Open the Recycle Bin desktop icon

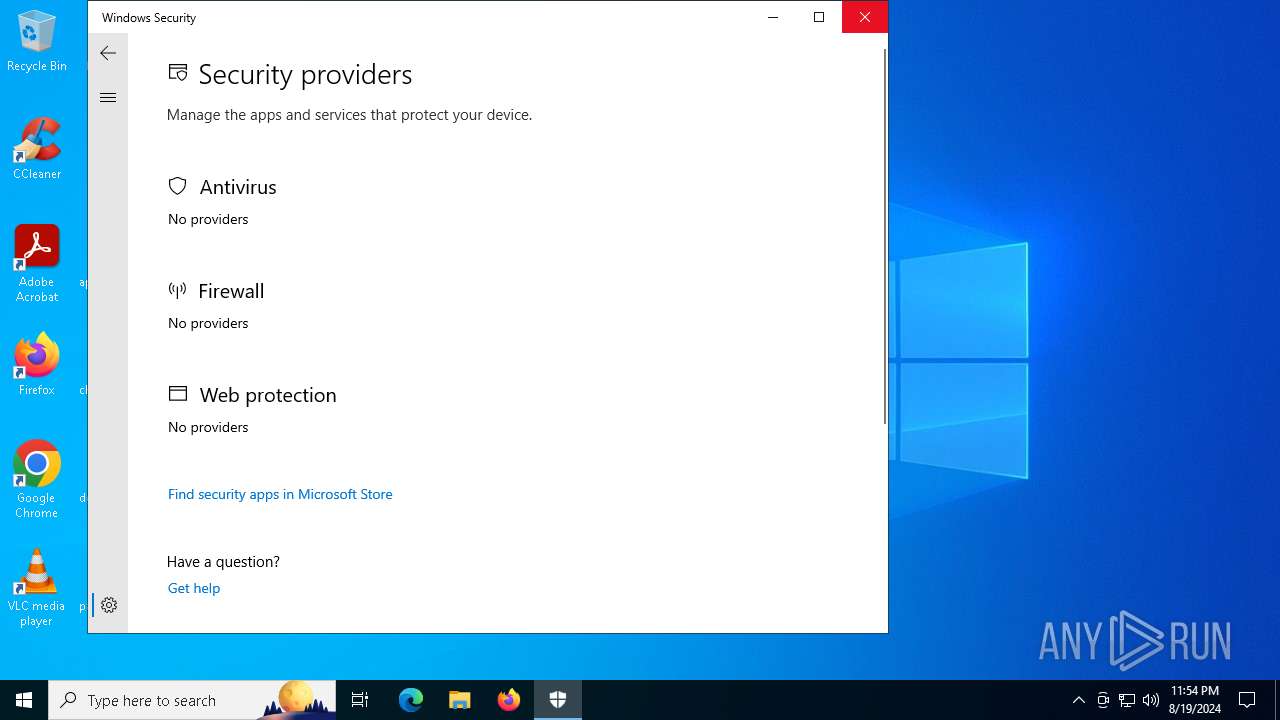pyautogui.click(x=37, y=41)
